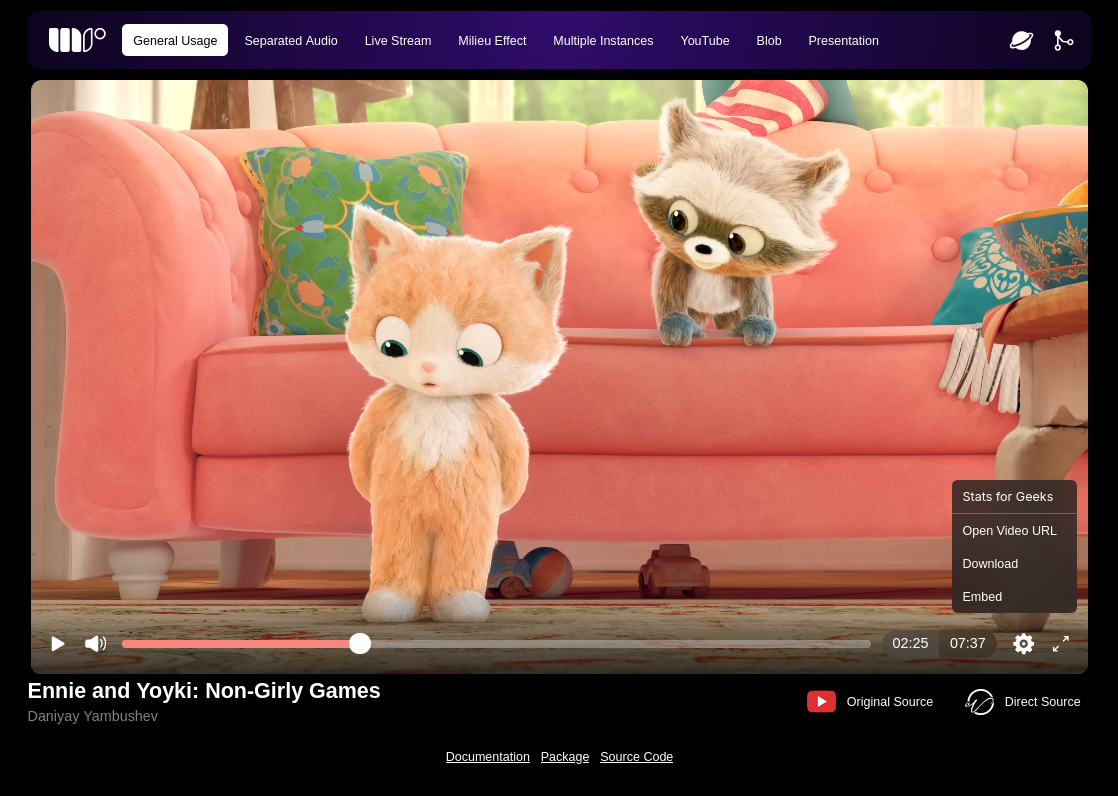Viewport: 1118px width, 796px height.
Task: Click the Vidstack logo in the header
Action: (x=77, y=40)
